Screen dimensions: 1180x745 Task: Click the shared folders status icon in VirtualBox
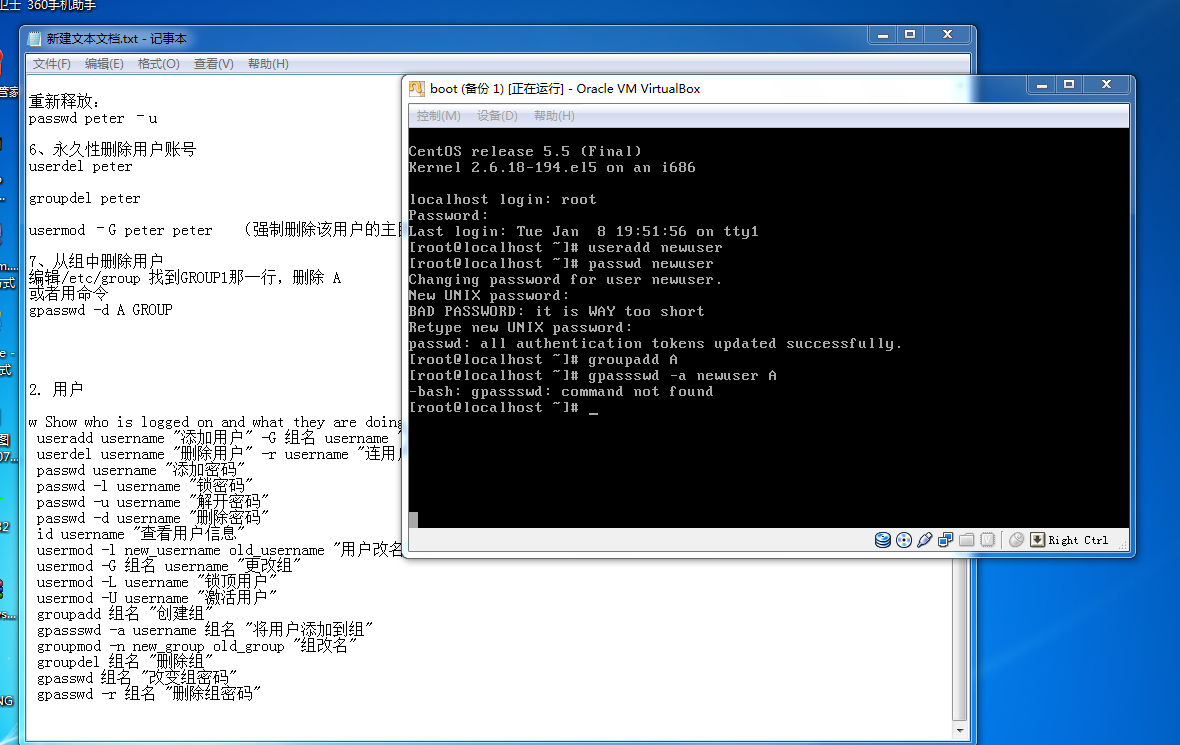click(x=967, y=540)
